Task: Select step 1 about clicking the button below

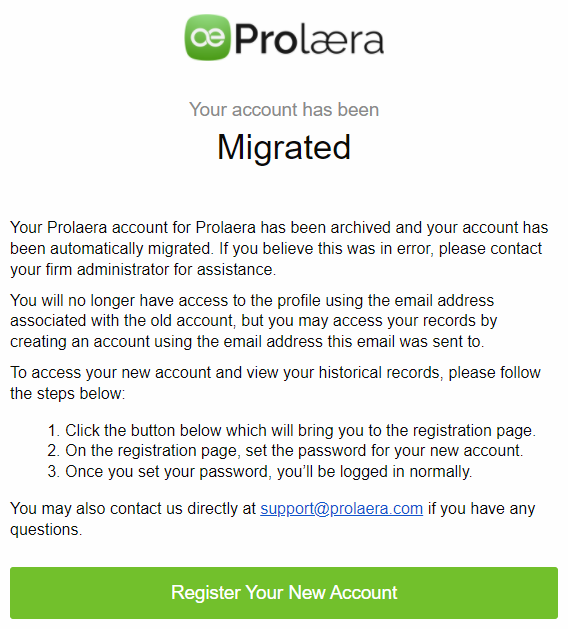Action: [x=292, y=430]
